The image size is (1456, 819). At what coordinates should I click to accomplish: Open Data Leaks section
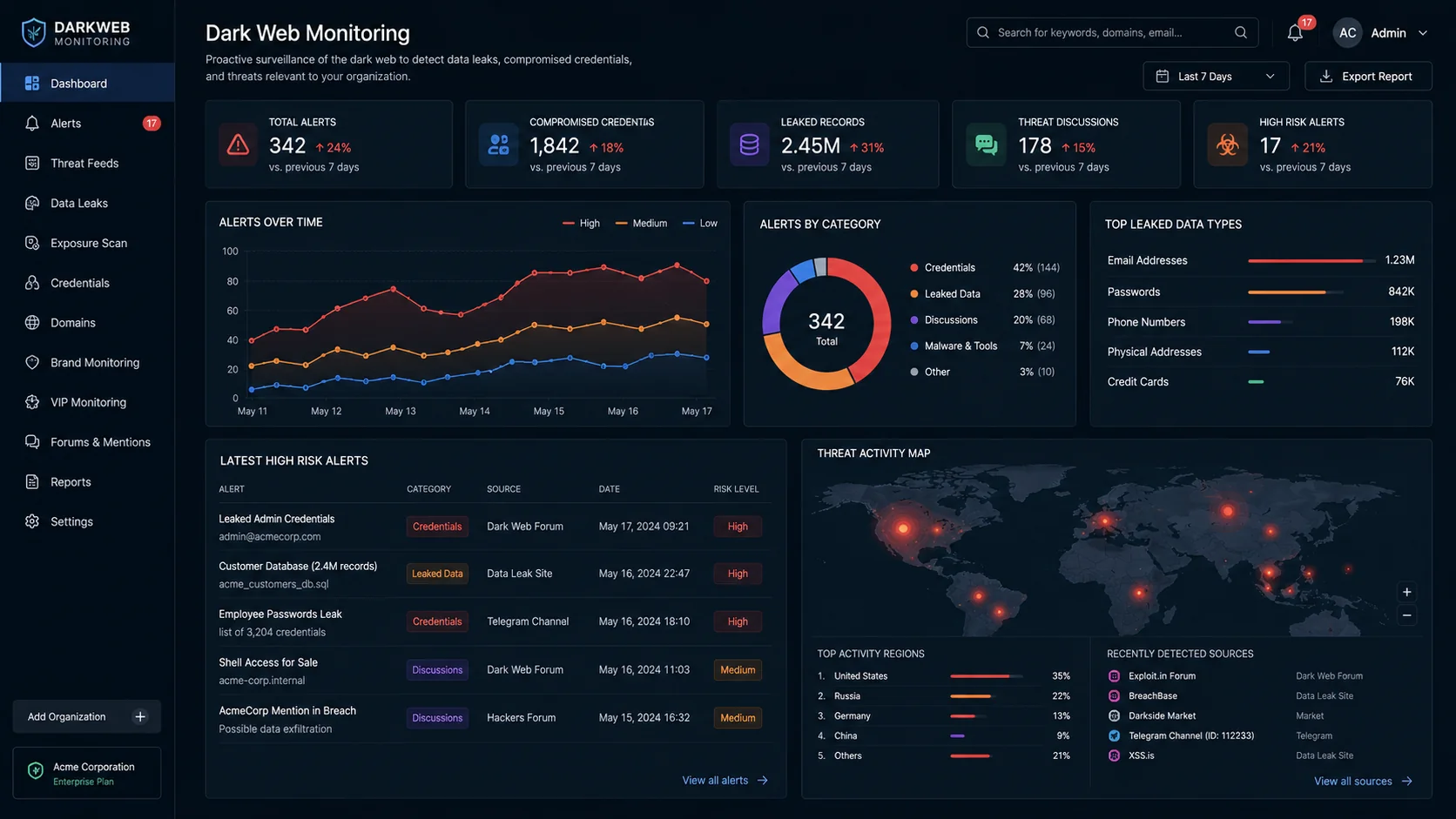[x=87, y=204]
